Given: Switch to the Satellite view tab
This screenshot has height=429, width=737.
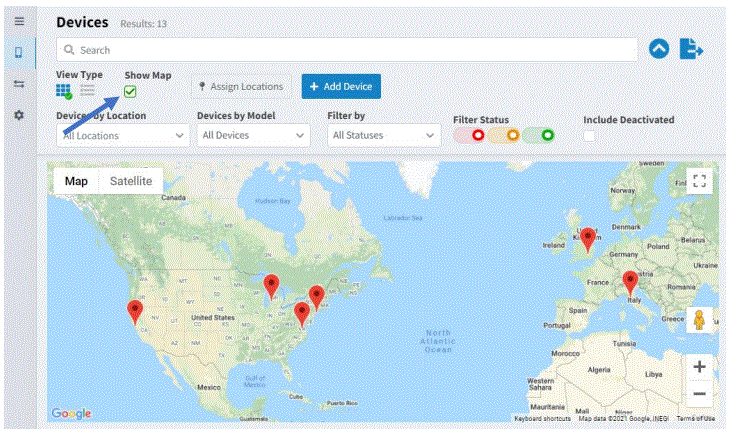Looking at the screenshot, I should pyautogui.click(x=131, y=181).
